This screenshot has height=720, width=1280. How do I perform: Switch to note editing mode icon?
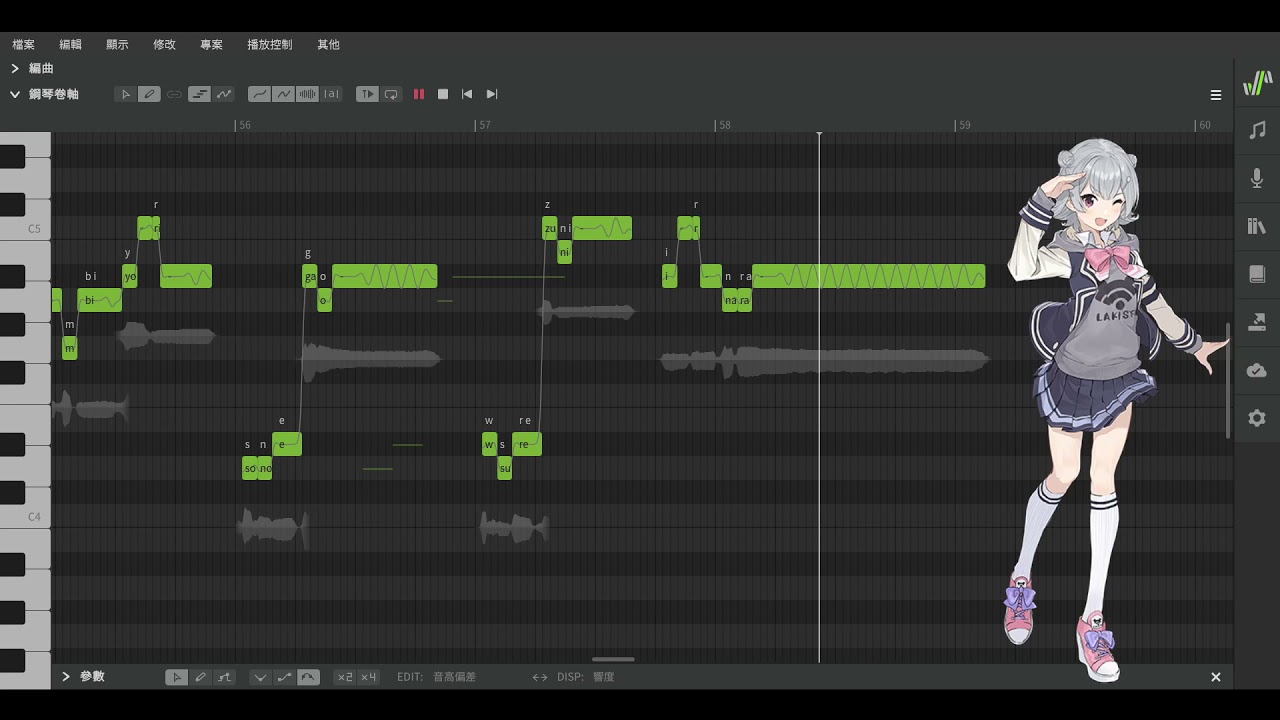pyautogui.click(x=199, y=94)
